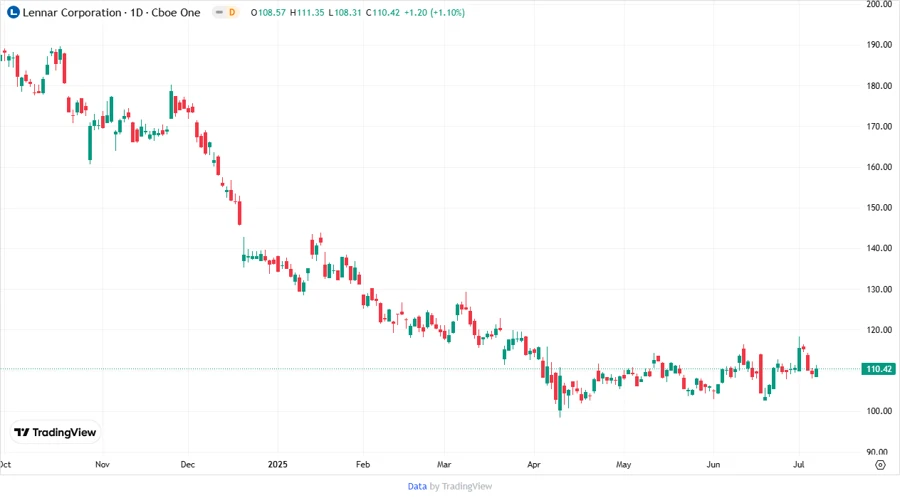Click the 130.00 price axis label
This screenshot has height=498, width=900.
pos(879,289)
